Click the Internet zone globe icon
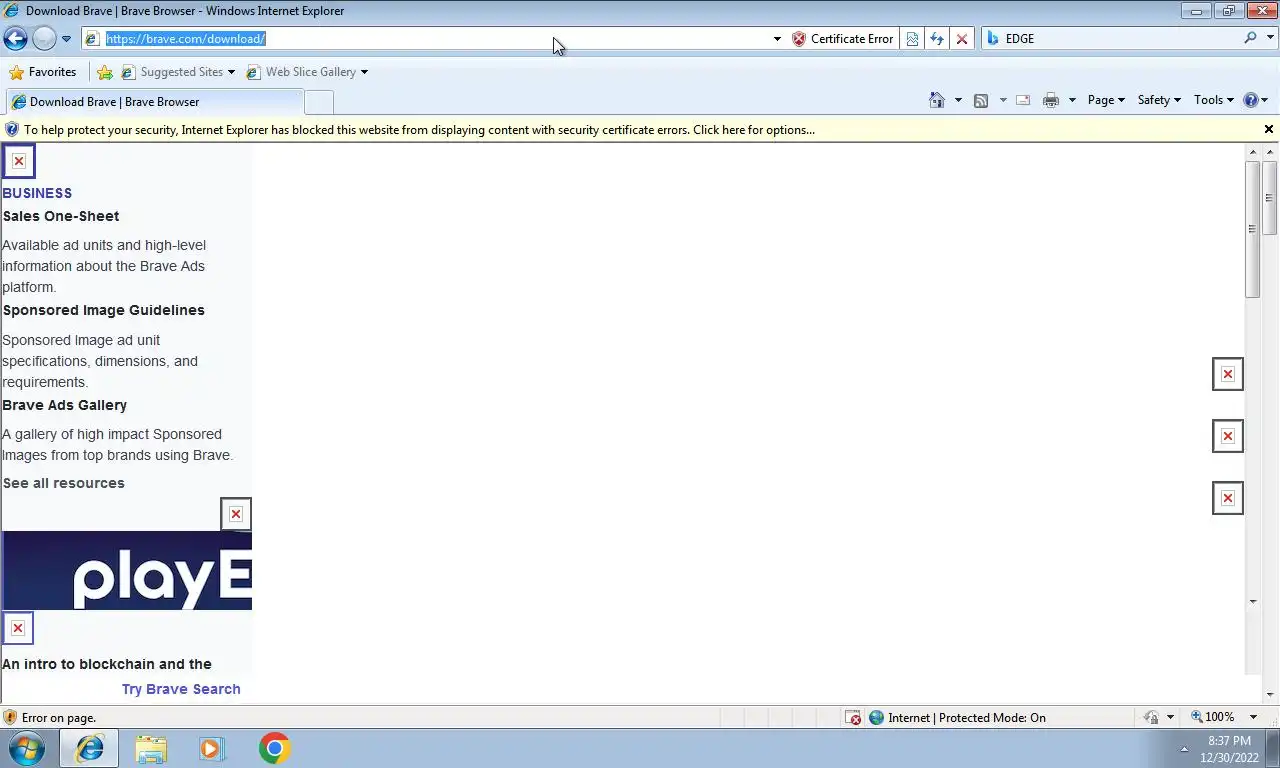 click(877, 717)
